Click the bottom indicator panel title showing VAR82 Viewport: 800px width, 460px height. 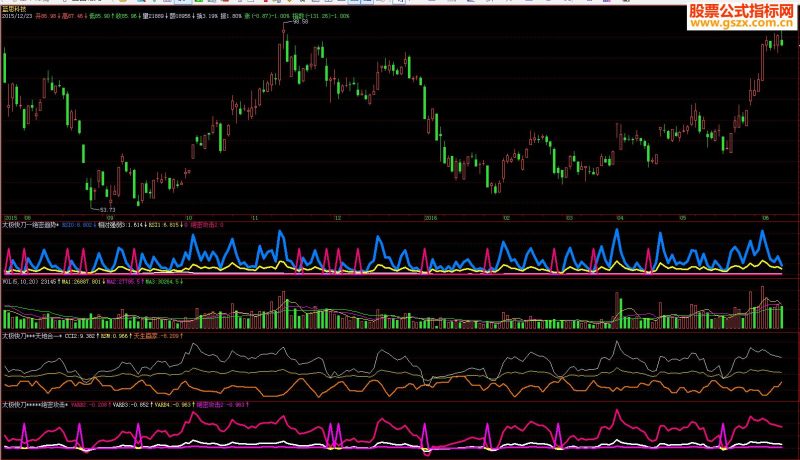point(35,404)
